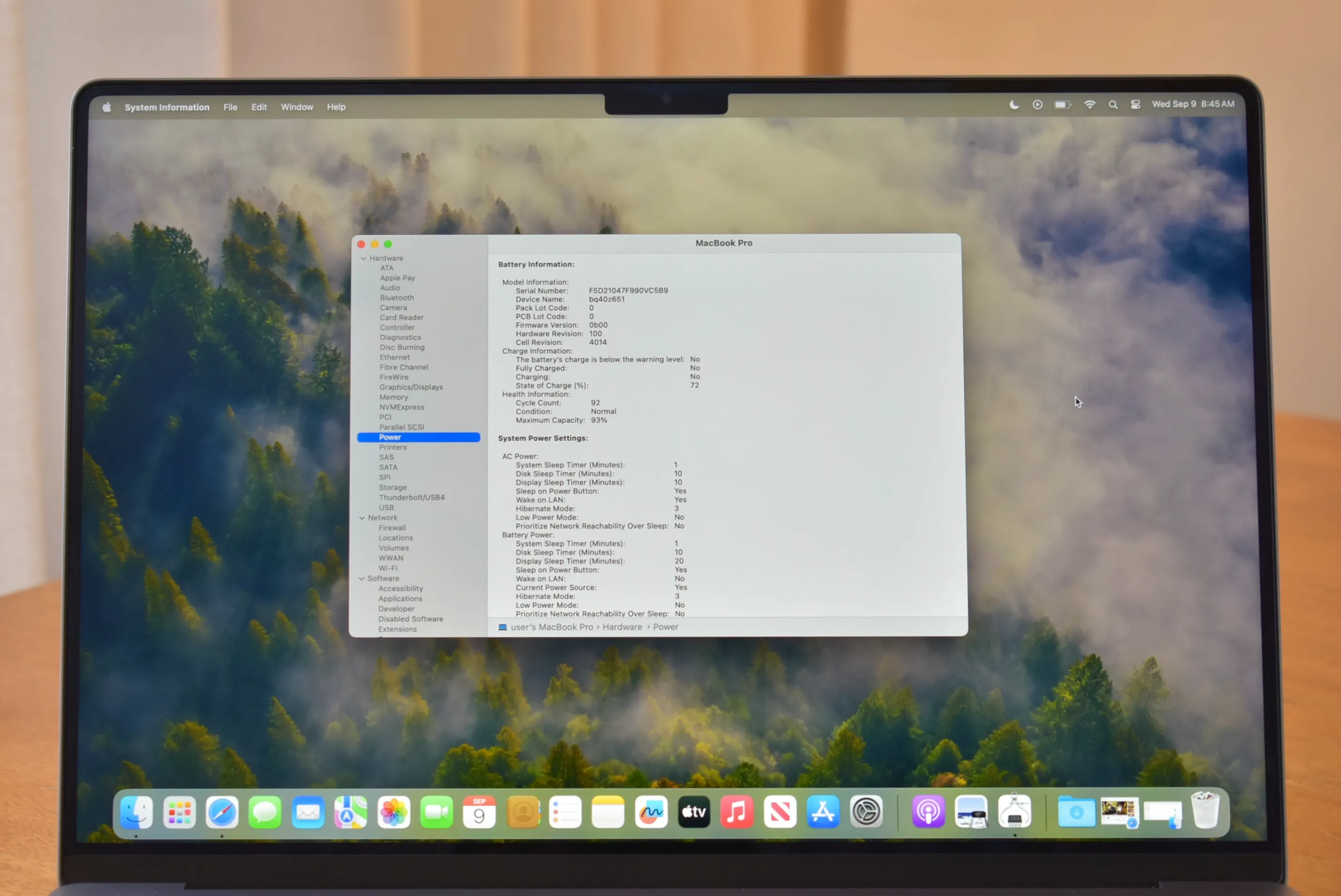
Task: Click the battery status icon in menu bar
Action: click(1063, 105)
